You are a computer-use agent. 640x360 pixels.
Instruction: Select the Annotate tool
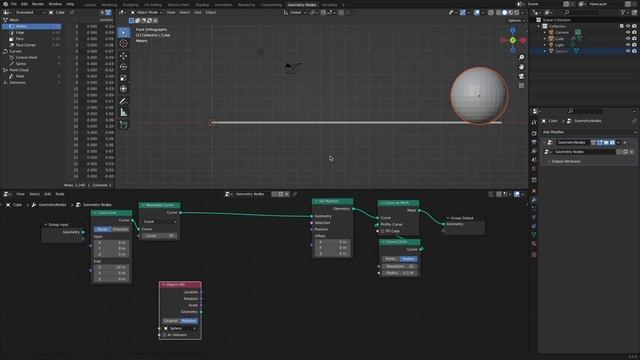pyautogui.click(x=124, y=101)
